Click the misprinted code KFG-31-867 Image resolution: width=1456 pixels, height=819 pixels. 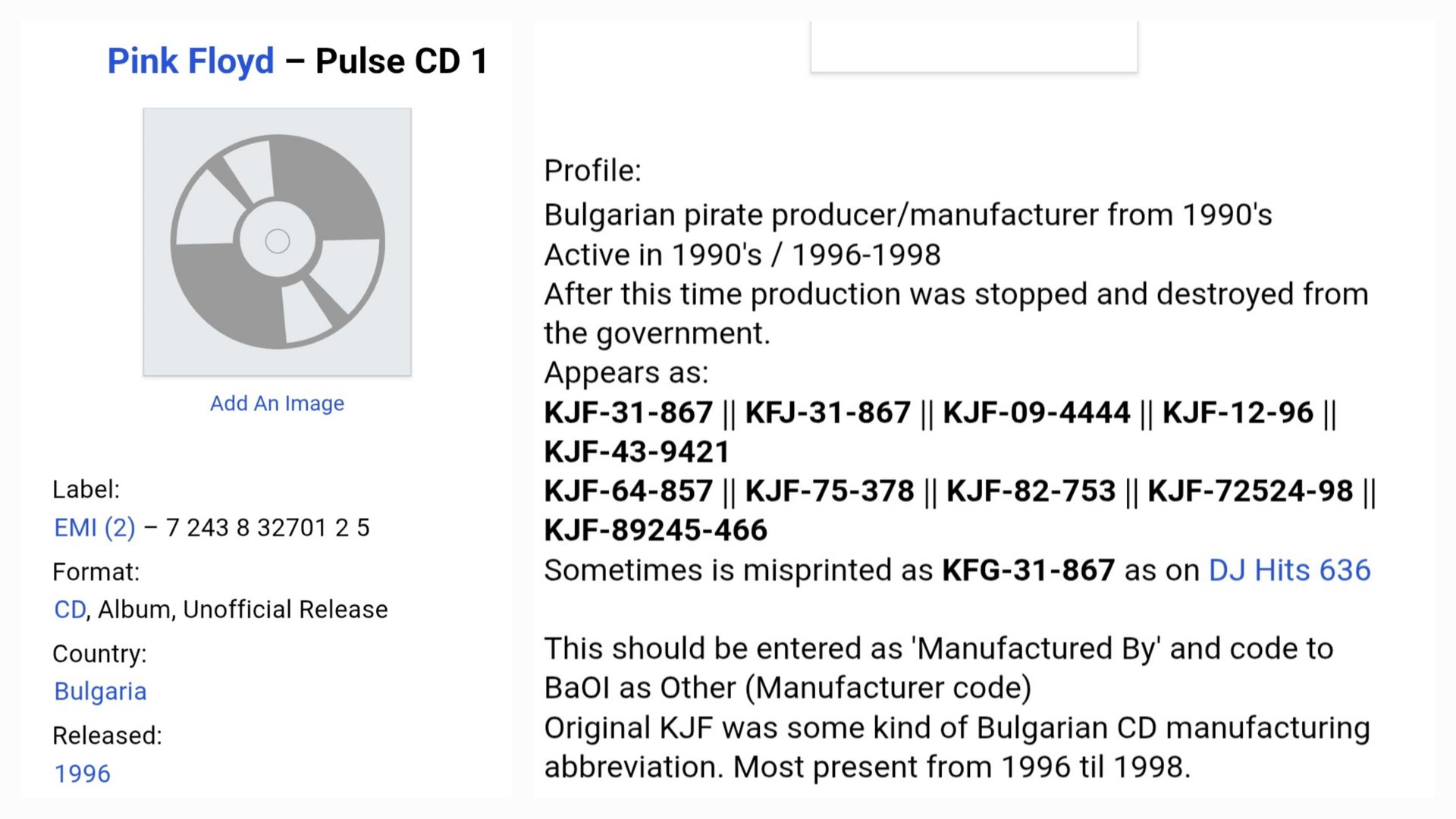[1028, 570]
